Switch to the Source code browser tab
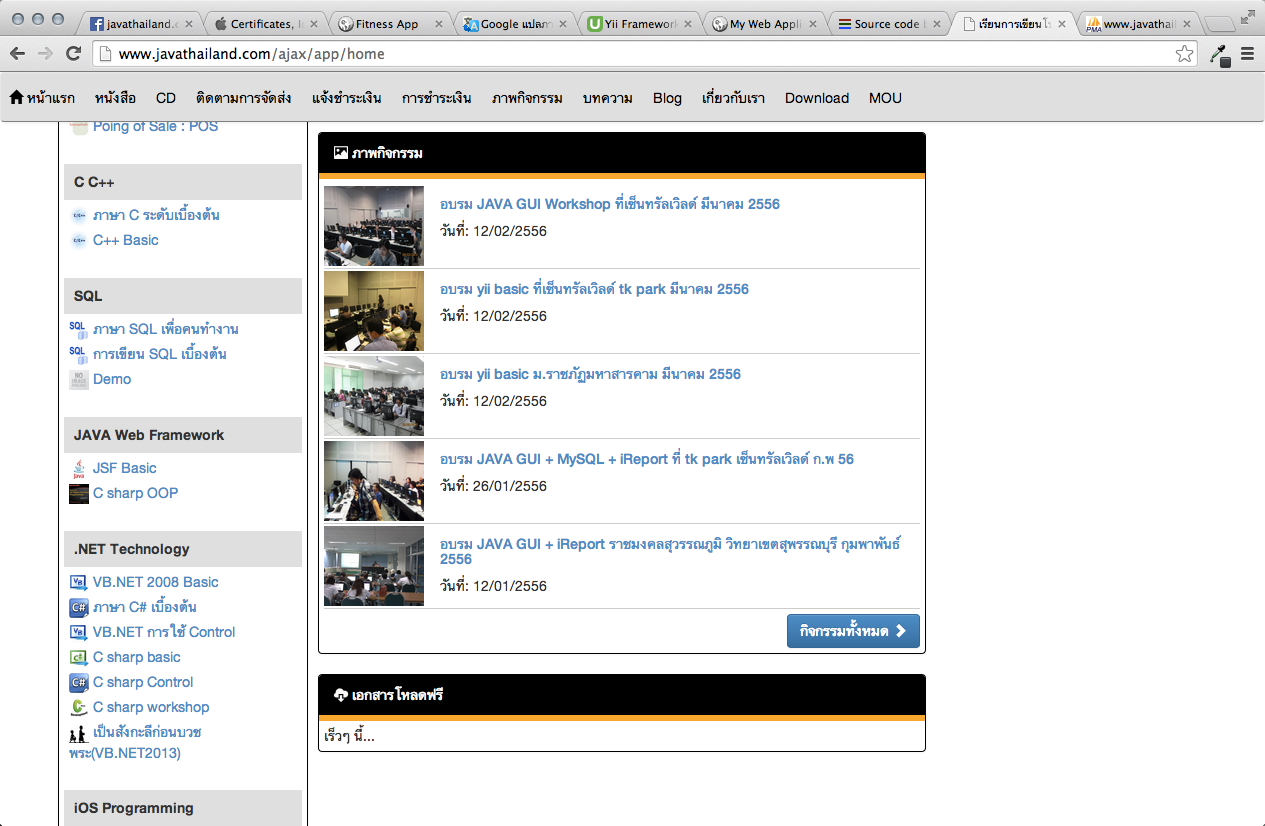Image resolution: width=1265 pixels, height=826 pixels. [890, 24]
